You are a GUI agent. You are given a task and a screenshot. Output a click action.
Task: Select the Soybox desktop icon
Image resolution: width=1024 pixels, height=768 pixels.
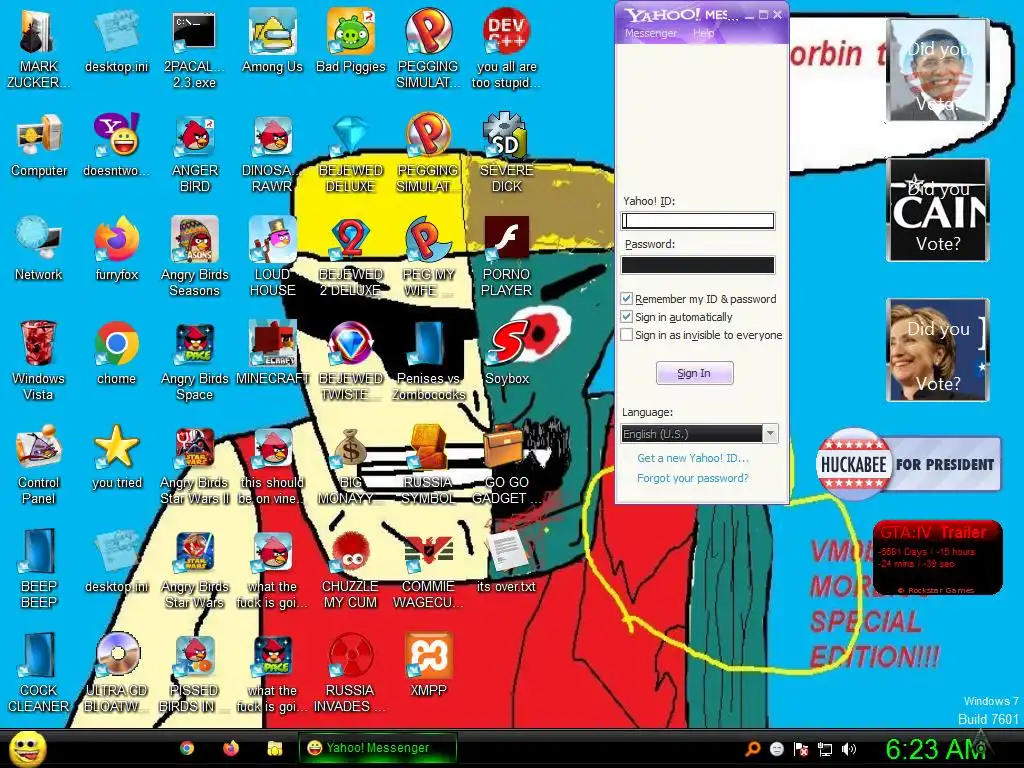tap(507, 353)
